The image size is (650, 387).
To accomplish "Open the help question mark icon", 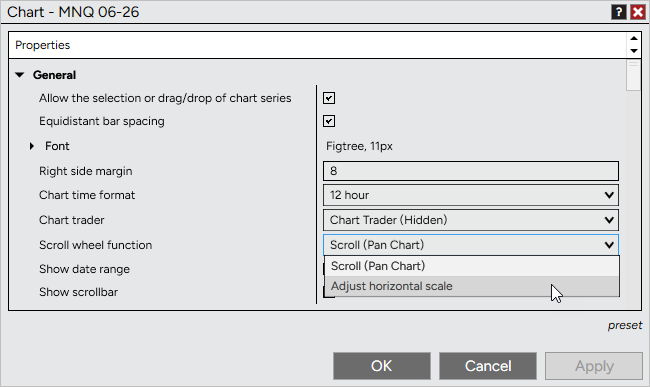I will coord(618,12).
